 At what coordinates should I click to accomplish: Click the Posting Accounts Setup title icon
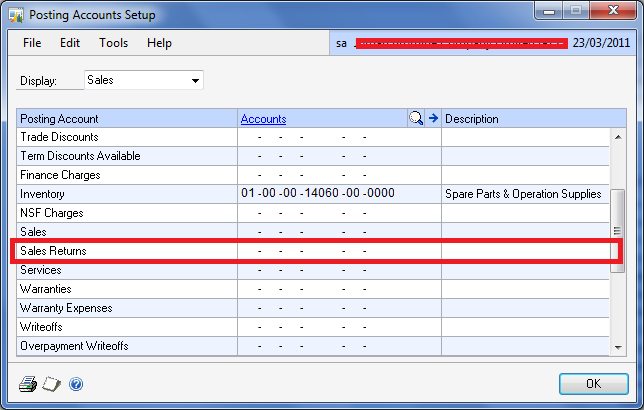pyautogui.click(x=16, y=16)
